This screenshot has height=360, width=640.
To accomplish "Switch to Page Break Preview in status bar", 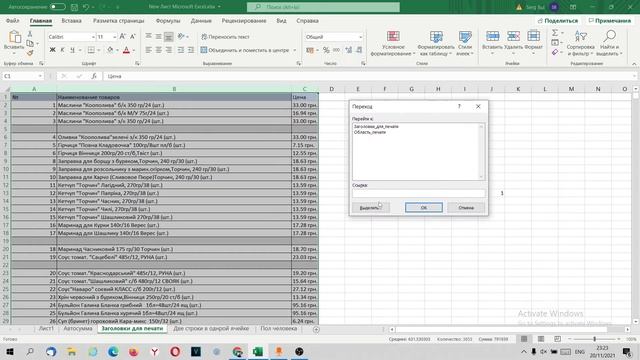I will point(558,339).
